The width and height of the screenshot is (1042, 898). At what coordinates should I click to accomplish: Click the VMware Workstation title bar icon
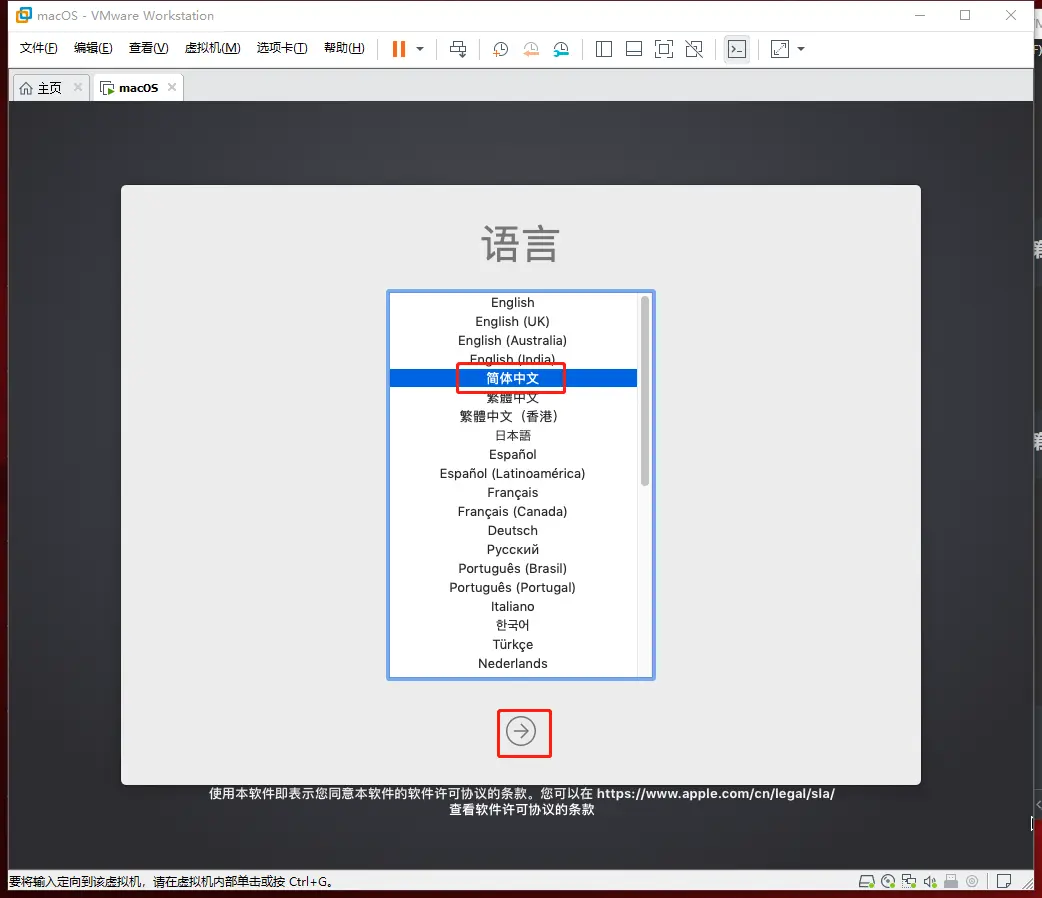pos(24,15)
